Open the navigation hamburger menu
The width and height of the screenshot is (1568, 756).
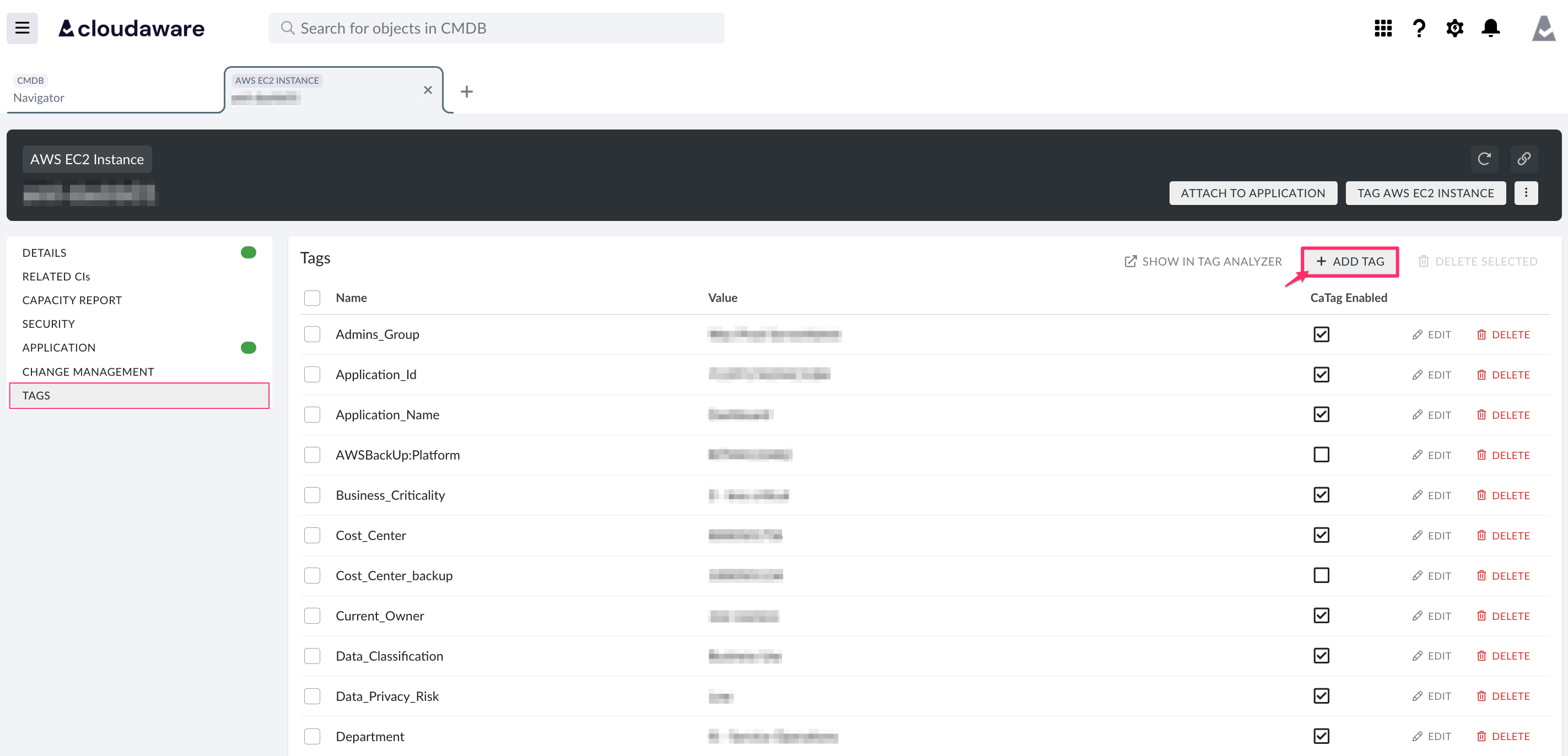click(x=22, y=28)
